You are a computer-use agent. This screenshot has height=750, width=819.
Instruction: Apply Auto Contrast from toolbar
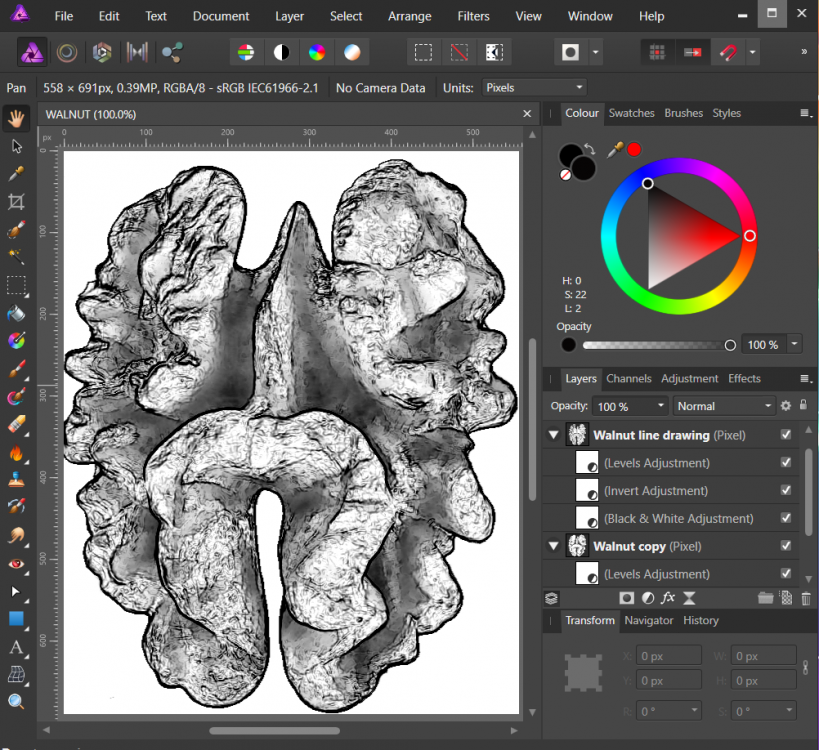tap(282, 52)
